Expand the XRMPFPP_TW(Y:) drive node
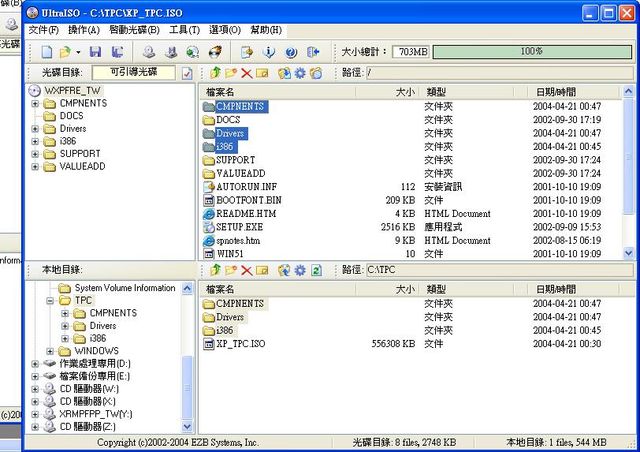This screenshot has width=640, height=452. 35,415
